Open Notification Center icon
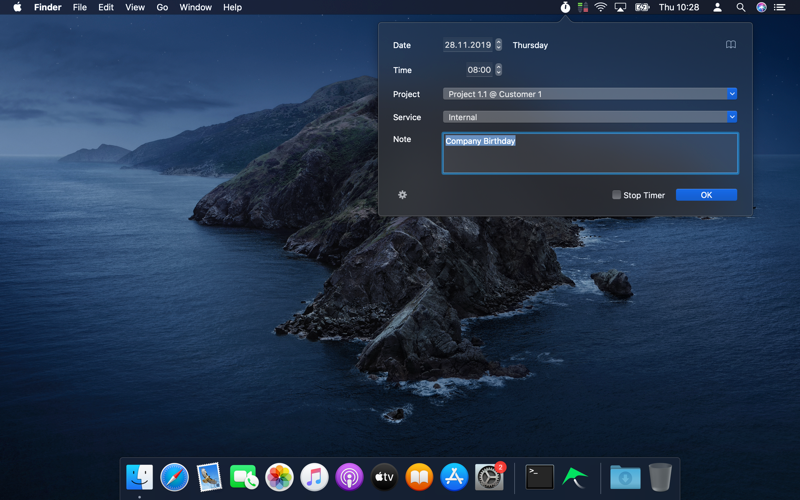The height and width of the screenshot is (500, 800). (780, 7)
